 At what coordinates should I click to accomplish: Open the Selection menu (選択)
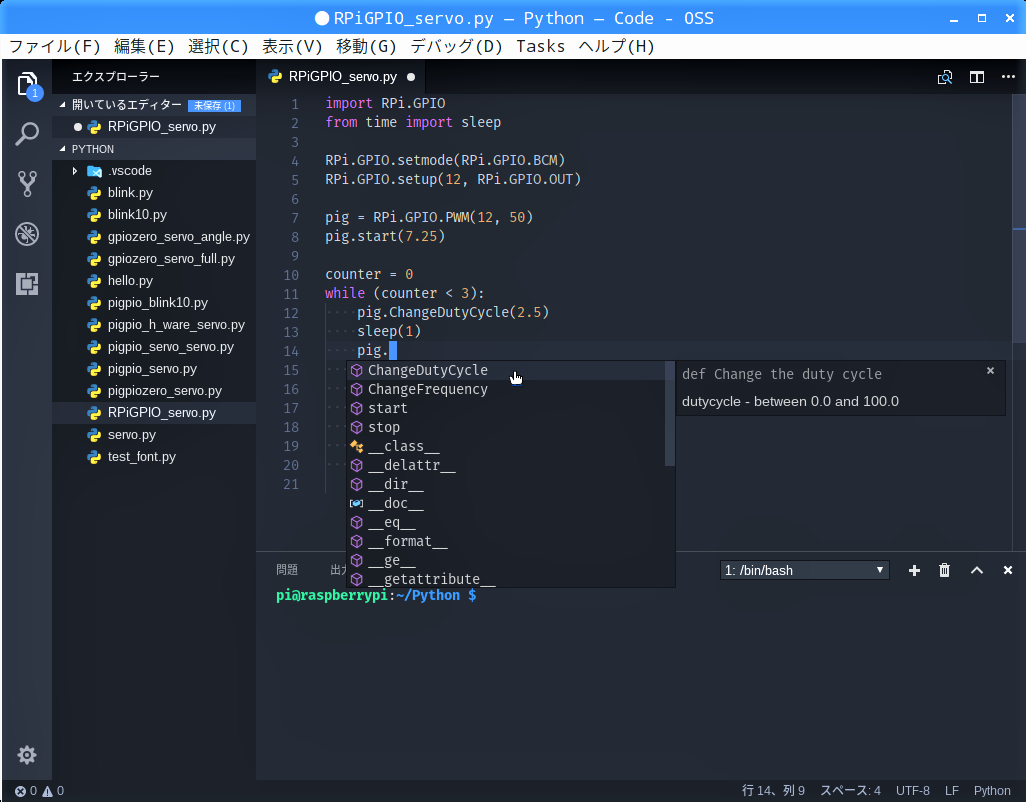[x=218, y=46]
